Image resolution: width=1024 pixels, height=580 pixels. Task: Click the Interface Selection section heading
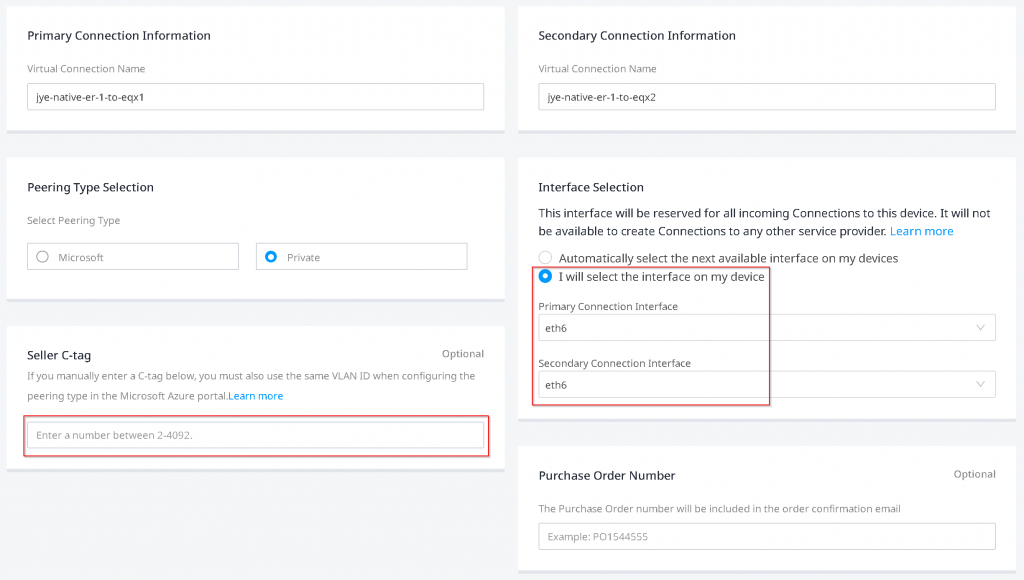(x=591, y=188)
